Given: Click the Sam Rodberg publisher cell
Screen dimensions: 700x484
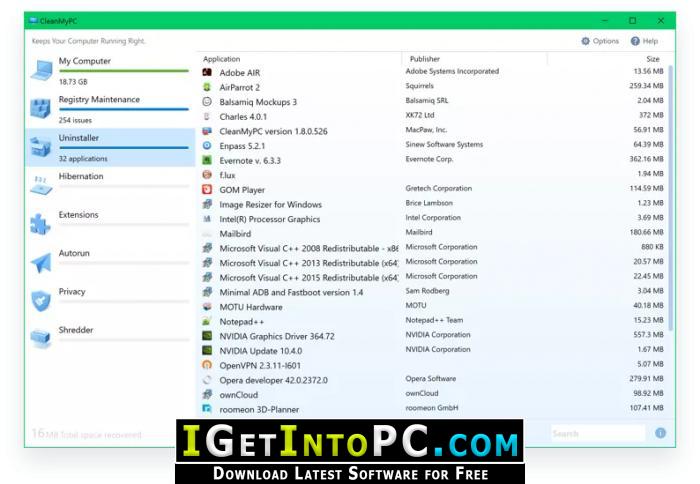Looking at the screenshot, I should tap(427, 291).
